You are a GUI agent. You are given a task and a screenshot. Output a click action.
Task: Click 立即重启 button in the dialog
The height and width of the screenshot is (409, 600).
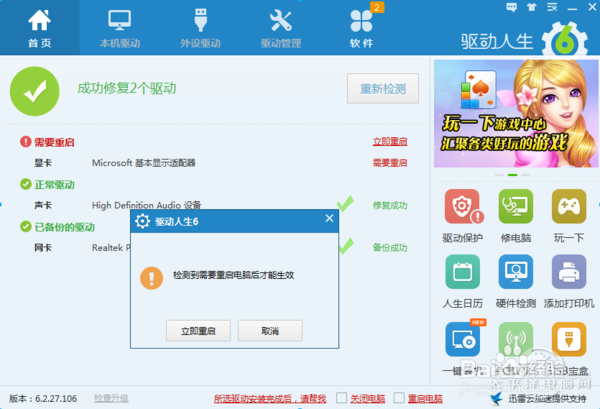[198, 331]
